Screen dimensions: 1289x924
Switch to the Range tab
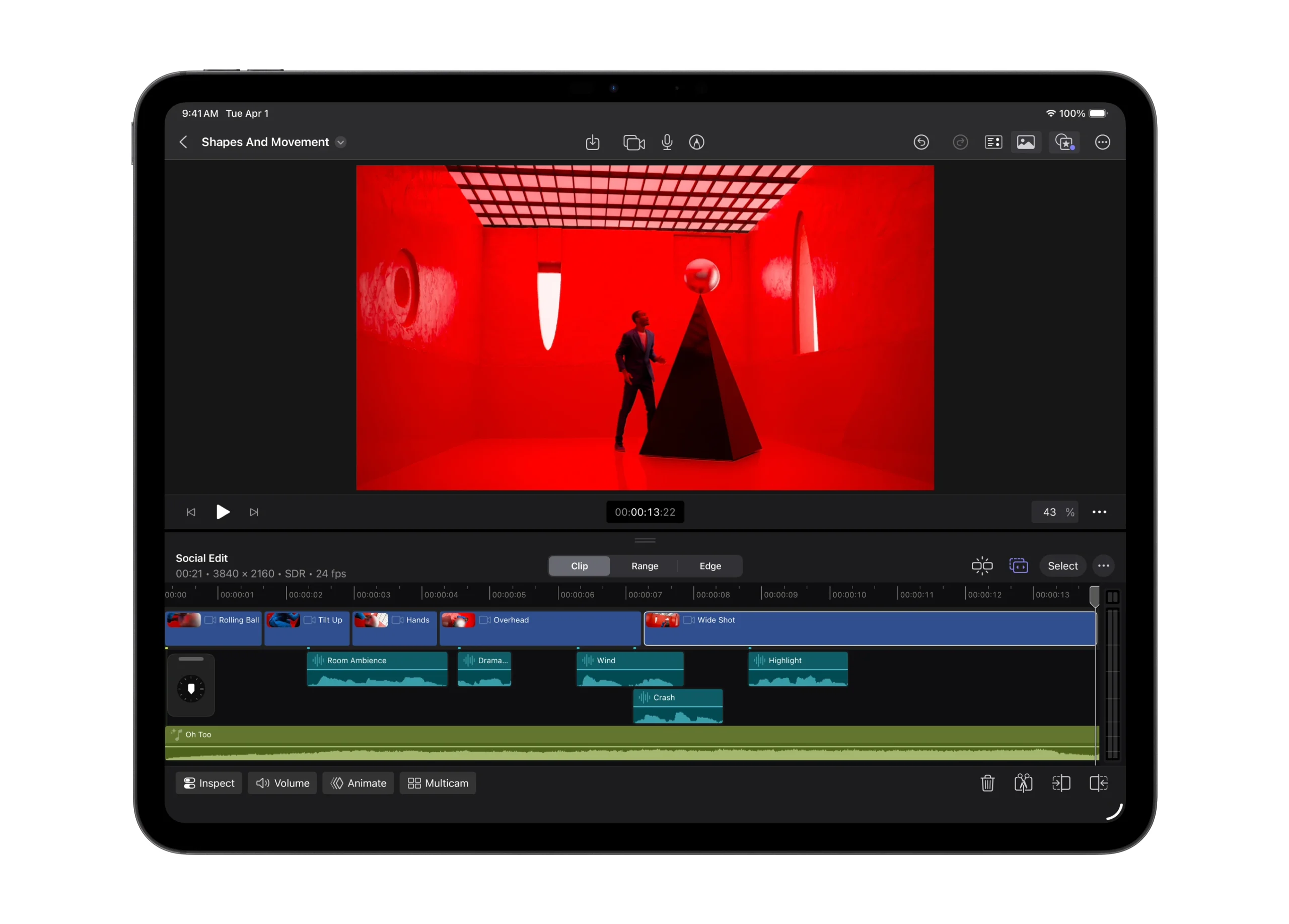[x=644, y=565]
